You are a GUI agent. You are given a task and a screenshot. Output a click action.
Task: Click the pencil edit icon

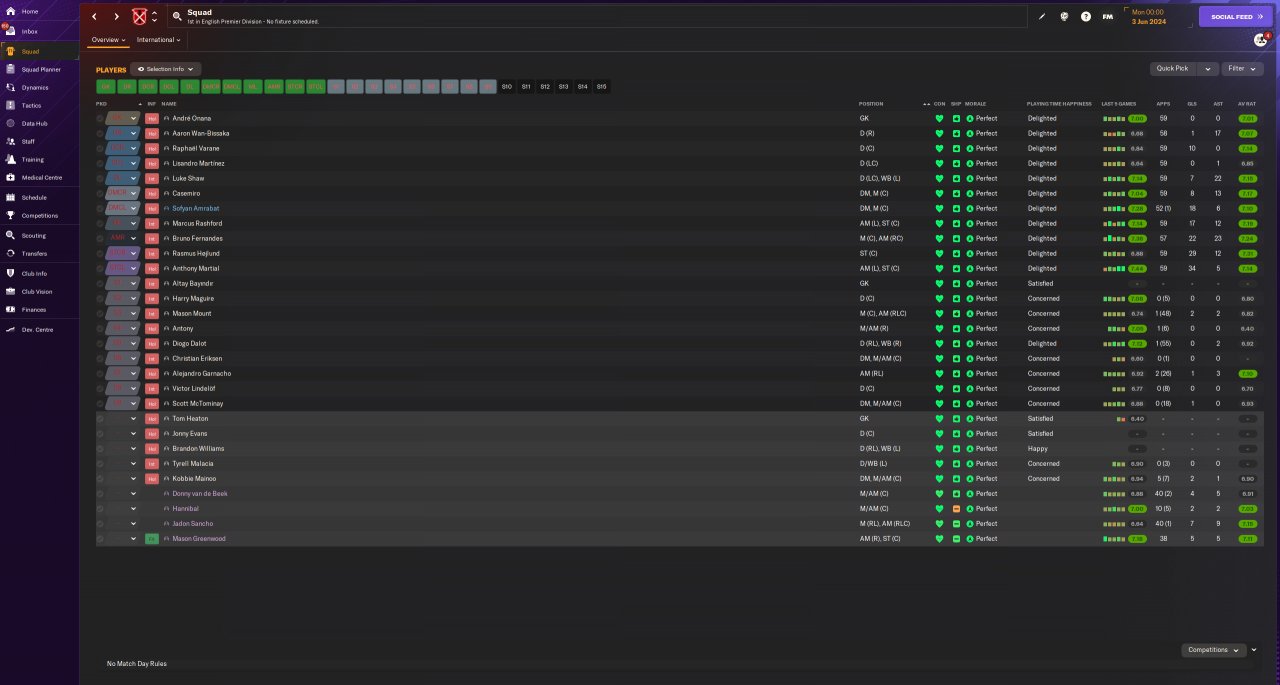pyautogui.click(x=1042, y=16)
